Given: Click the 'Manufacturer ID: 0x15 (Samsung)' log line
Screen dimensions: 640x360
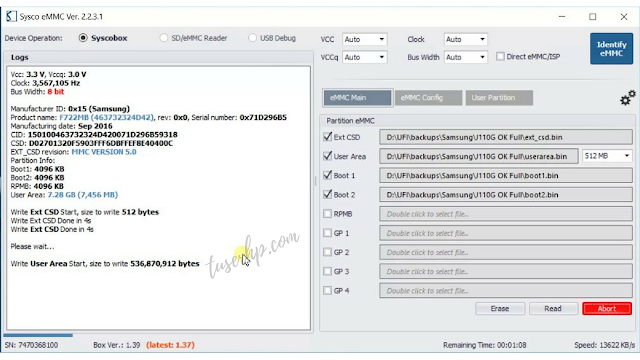Looking at the screenshot, I should [x=70, y=109].
